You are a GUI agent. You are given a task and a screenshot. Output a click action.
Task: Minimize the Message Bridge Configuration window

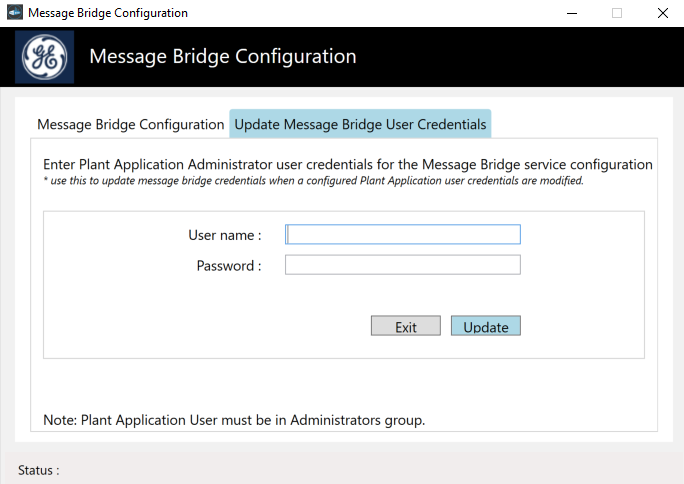coord(572,13)
